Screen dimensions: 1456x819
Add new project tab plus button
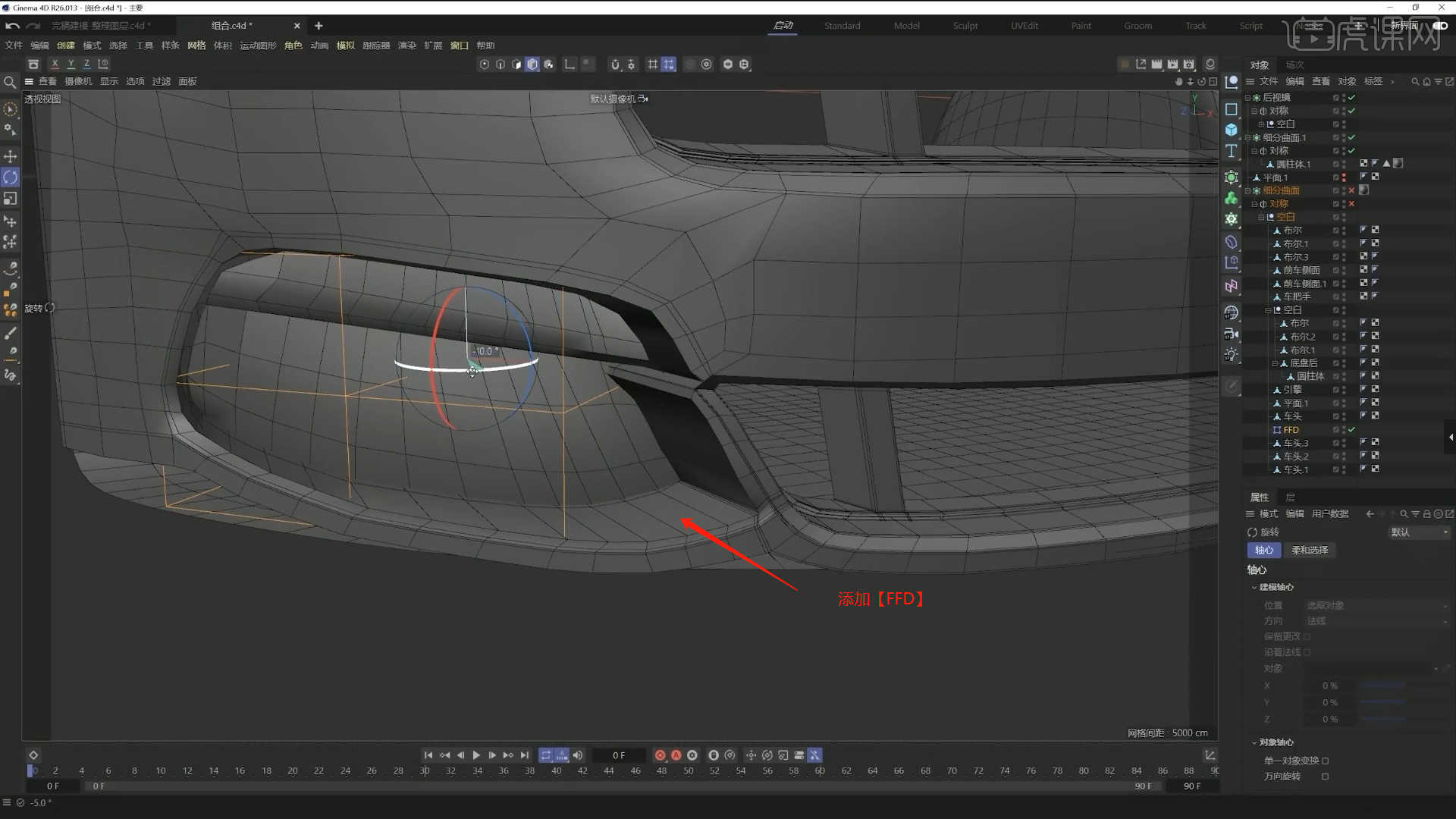click(318, 26)
